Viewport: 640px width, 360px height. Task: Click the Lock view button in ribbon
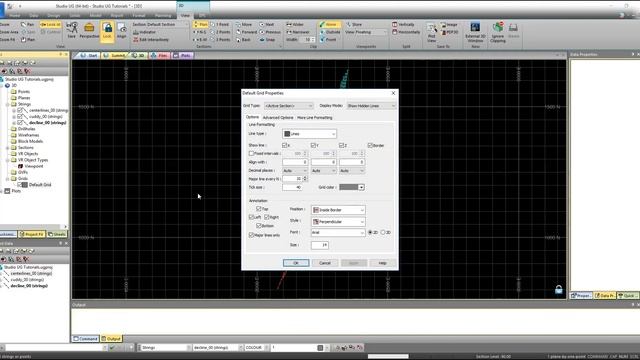coord(107,31)
